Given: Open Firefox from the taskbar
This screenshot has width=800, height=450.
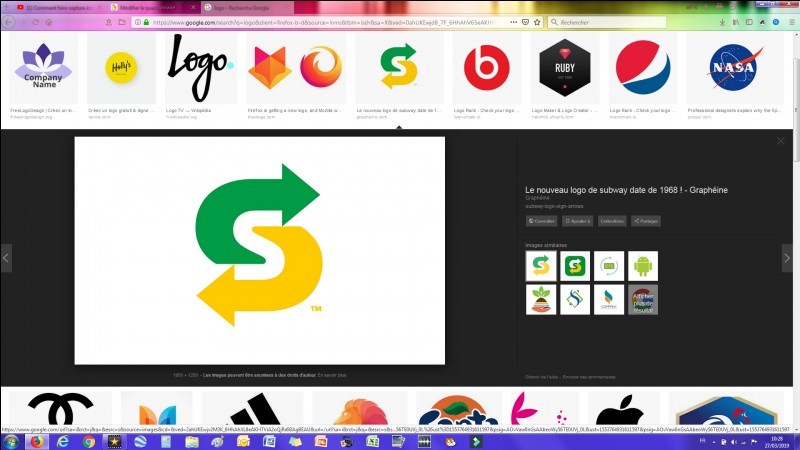Looking at the screenshot, I should pyautogui.click(x=36, y=442).
